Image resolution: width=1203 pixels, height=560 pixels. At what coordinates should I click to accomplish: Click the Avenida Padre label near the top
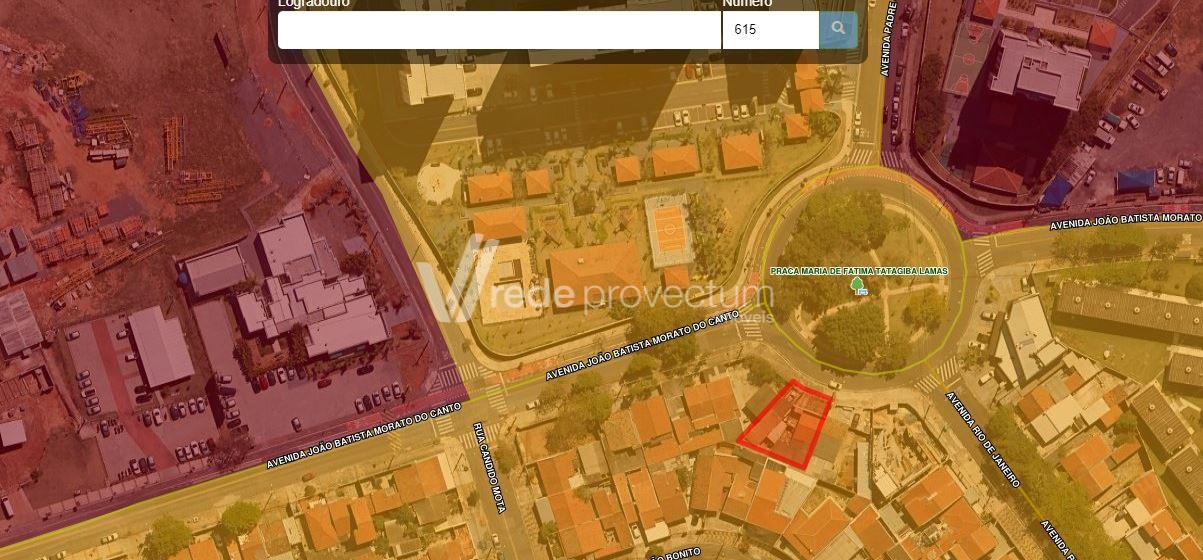(886, 38)
